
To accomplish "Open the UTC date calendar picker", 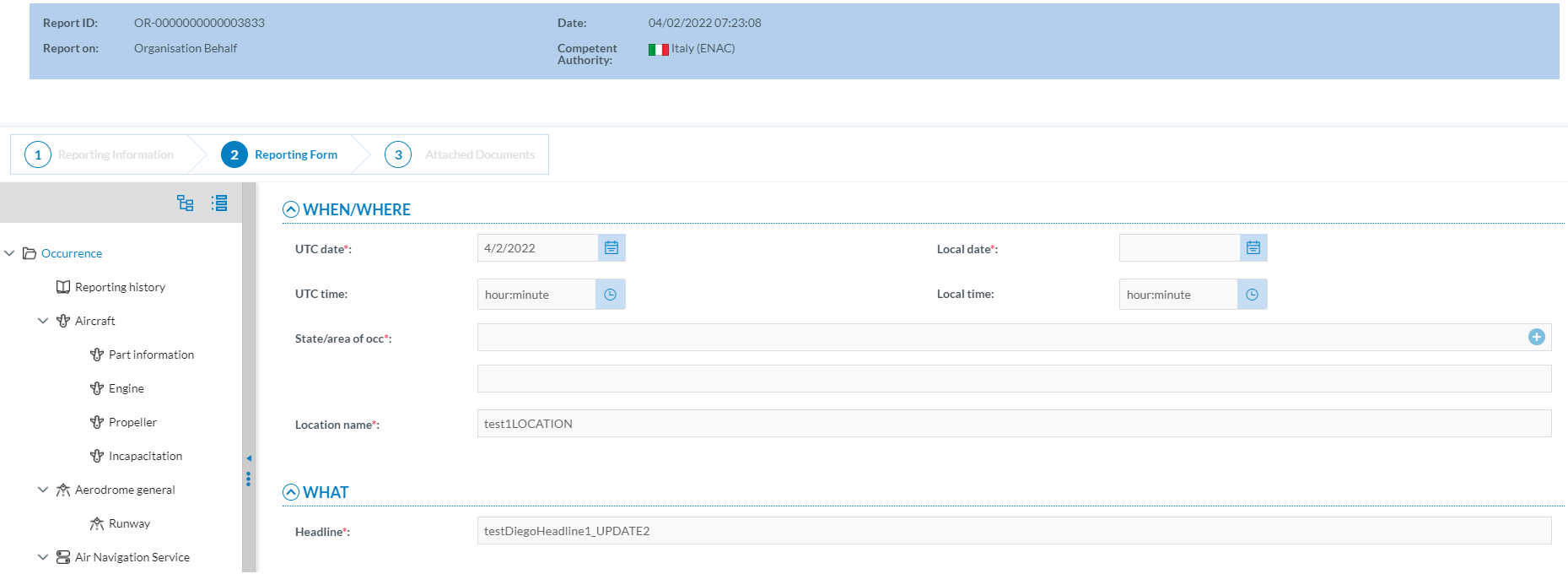I will (x=611, y=248).
